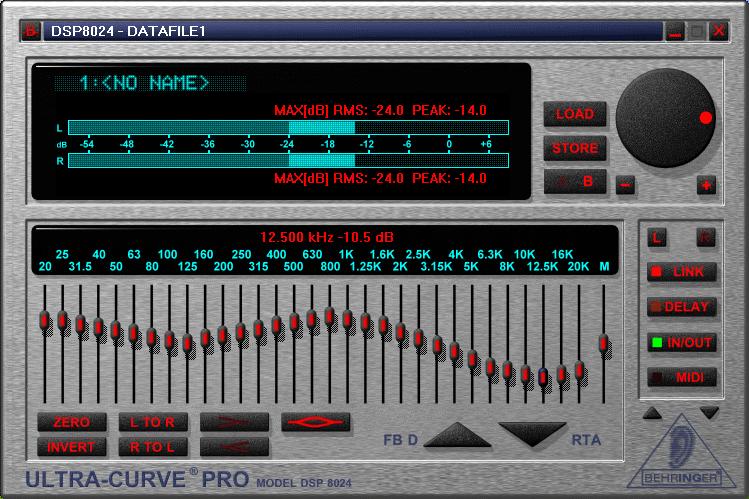The width and height of the screenshot is (749, 499).
Task: Click the small down arrow below MIDI
Action: (709, 413)
